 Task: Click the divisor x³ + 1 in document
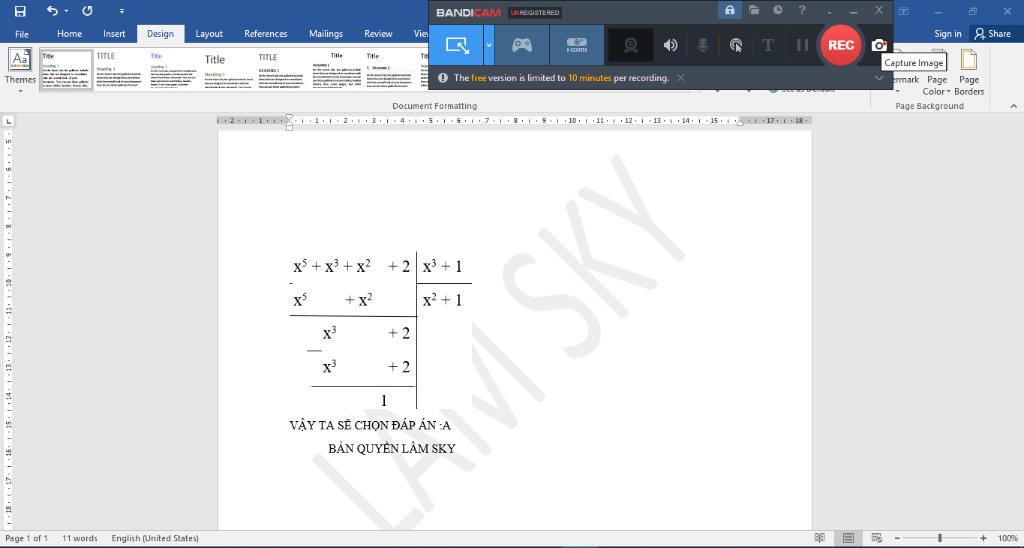click(442, 266)
